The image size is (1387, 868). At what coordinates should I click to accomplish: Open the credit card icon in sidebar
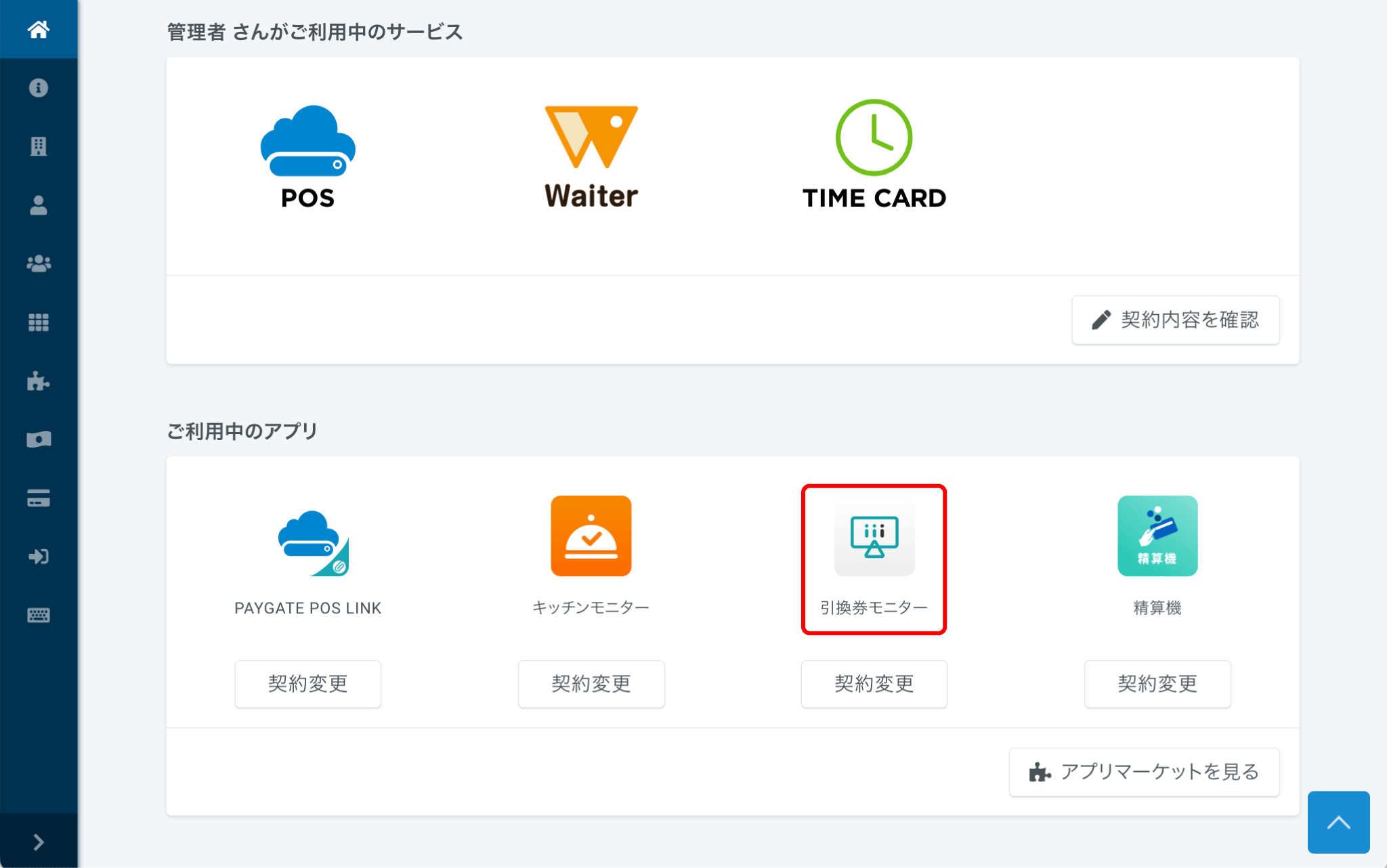pyautogui.click(x=39, y=498)
